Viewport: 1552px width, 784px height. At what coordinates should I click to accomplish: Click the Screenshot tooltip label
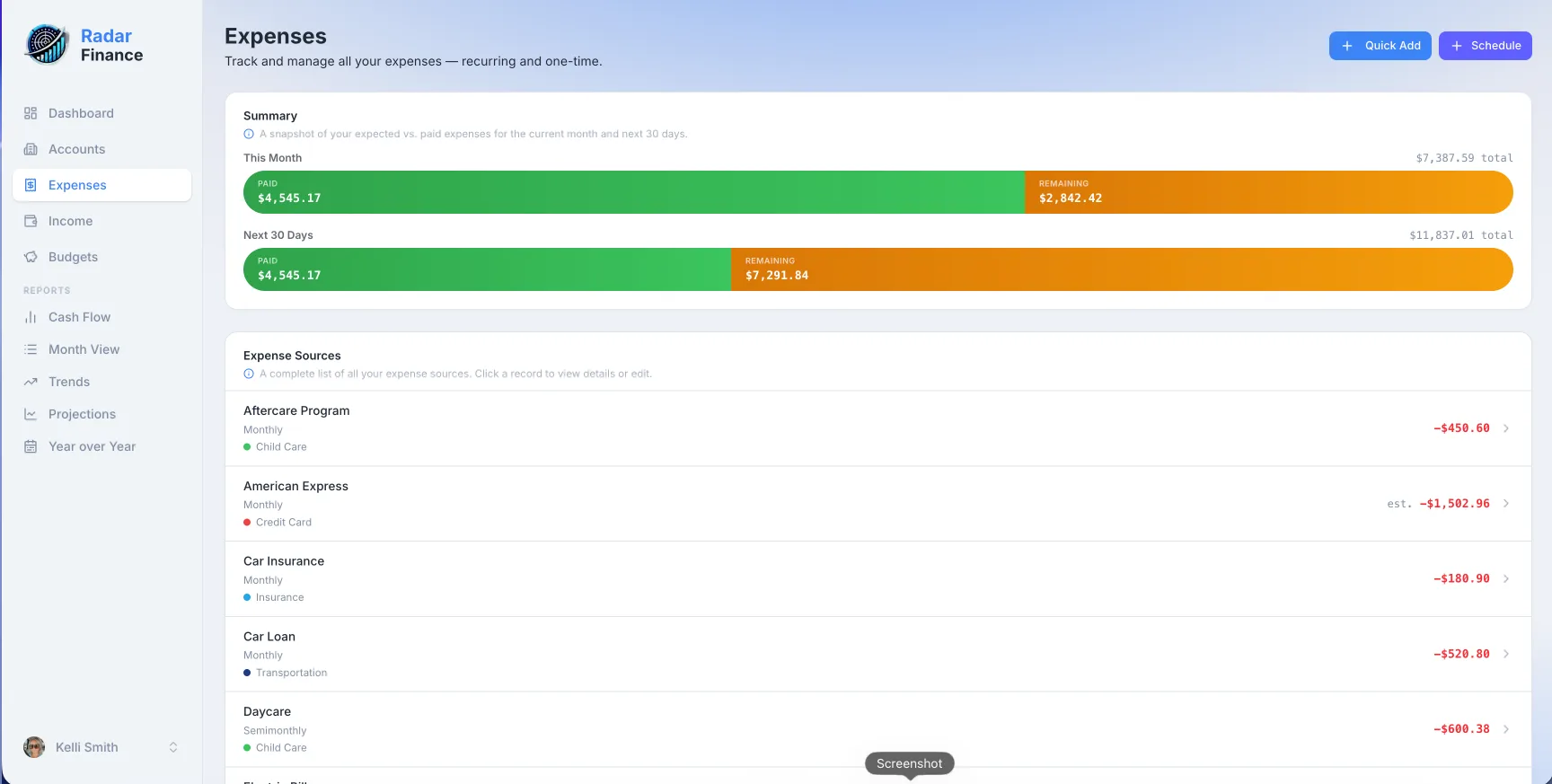[x=909, y=763]
